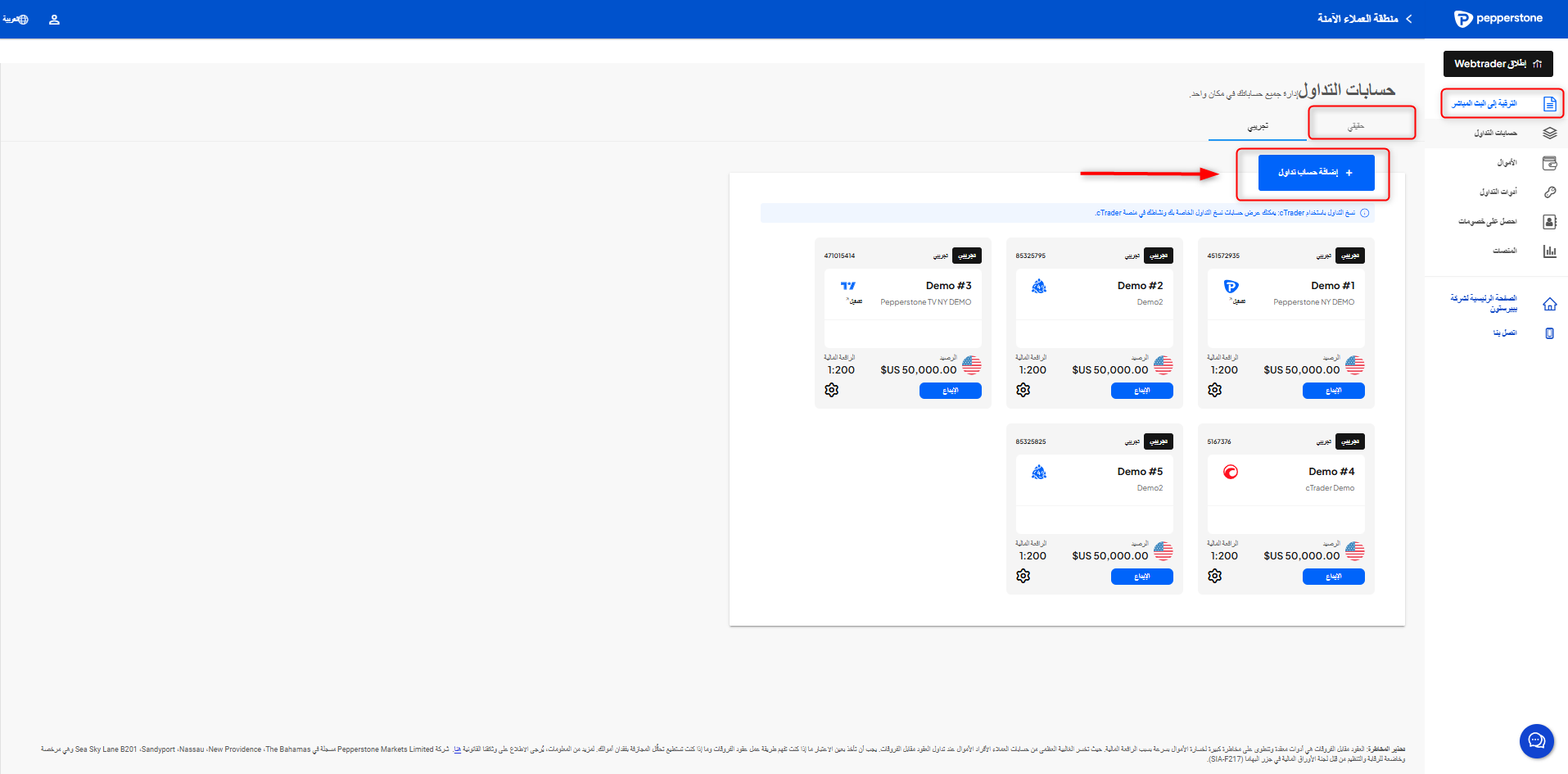Select the المنصات sidebar item
The width and height of the screenshot is (1568, 774).
coord(1505,251)
